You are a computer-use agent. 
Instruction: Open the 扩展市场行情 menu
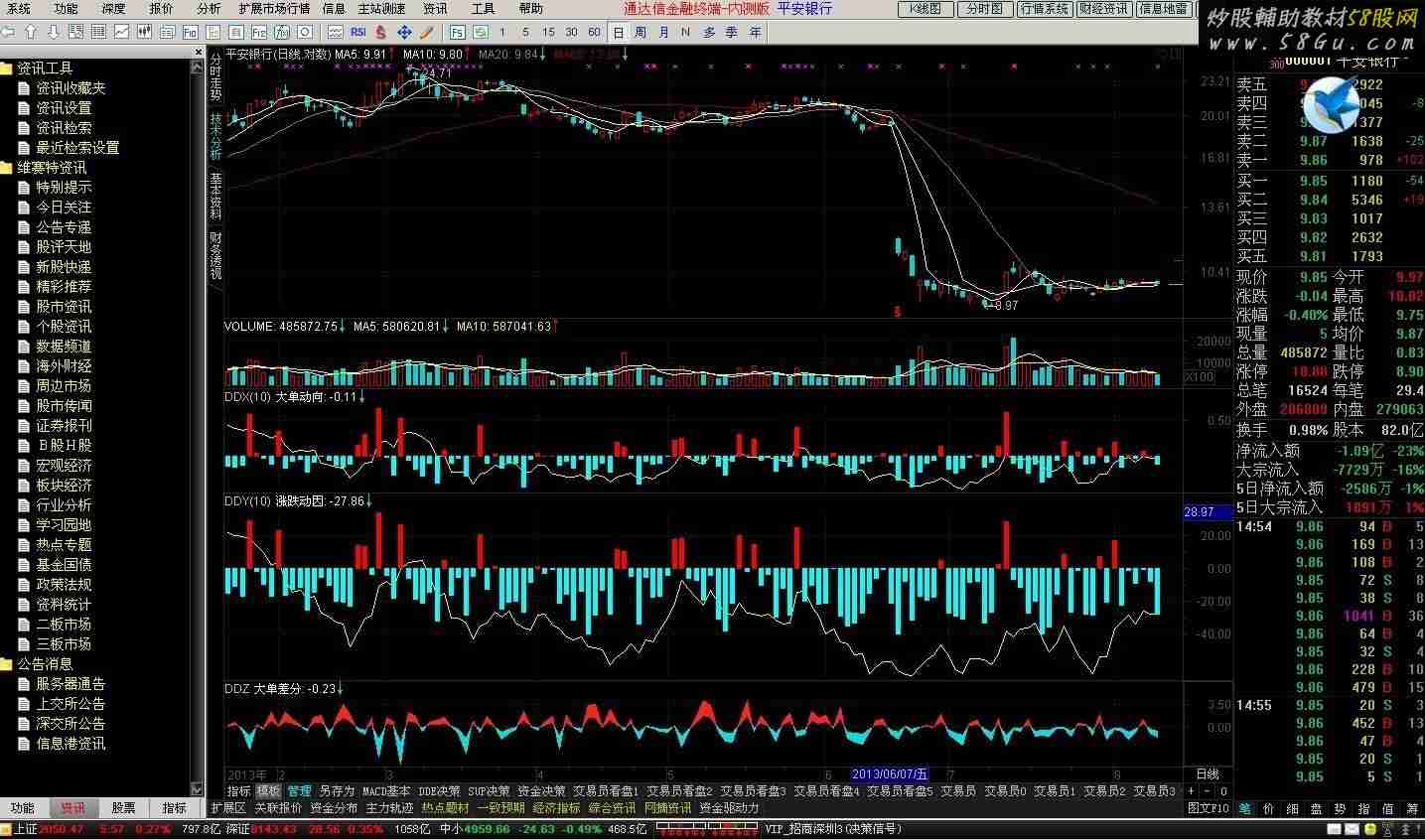point(274,8)
